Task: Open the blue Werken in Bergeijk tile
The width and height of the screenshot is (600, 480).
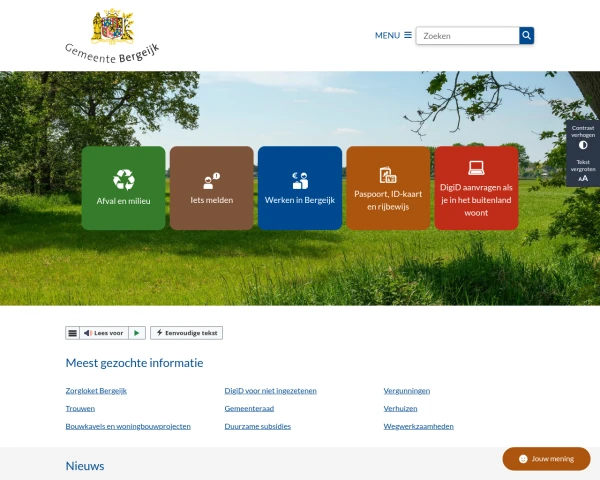Action: (300, 188)
